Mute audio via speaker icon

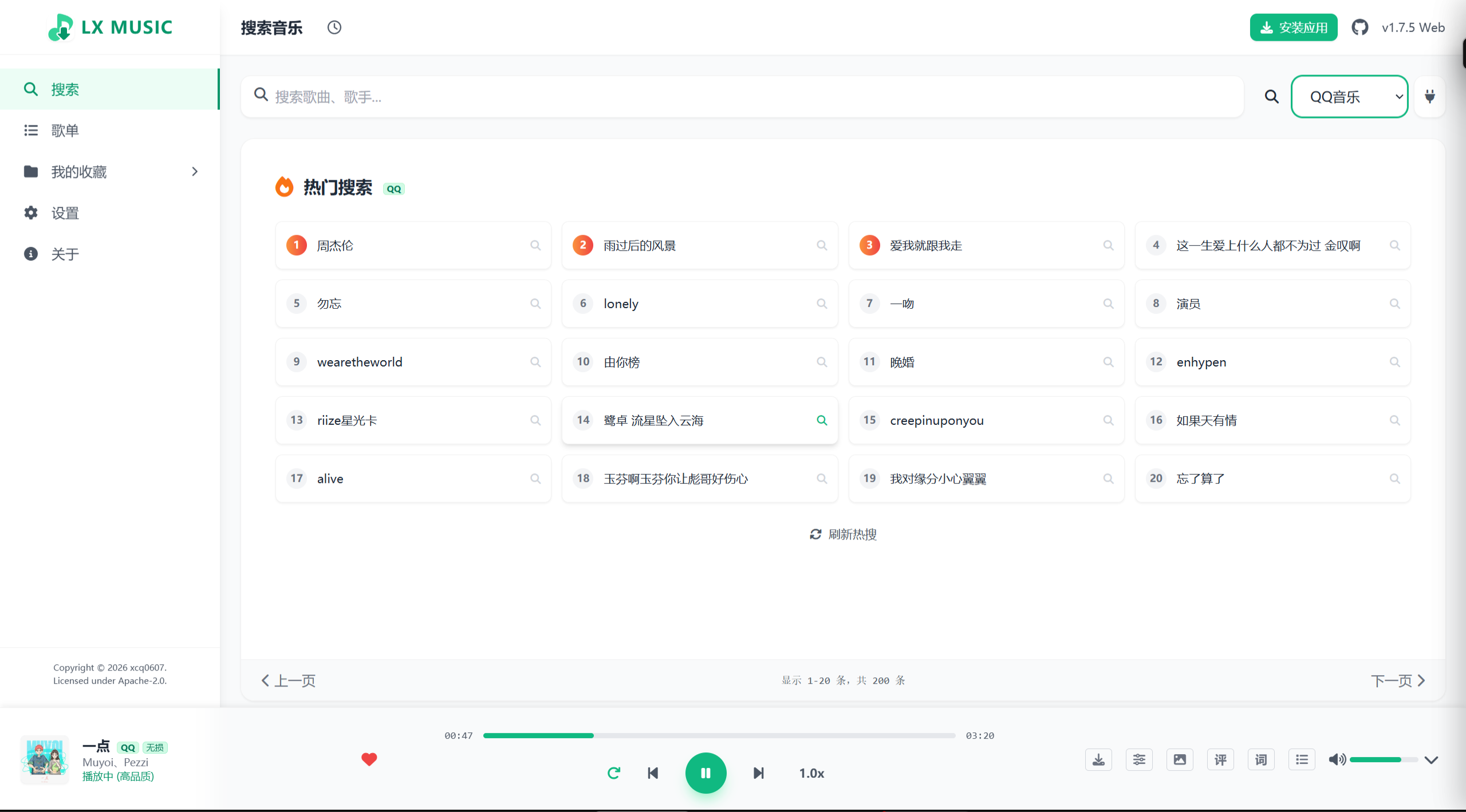(x=1337, y=759)
